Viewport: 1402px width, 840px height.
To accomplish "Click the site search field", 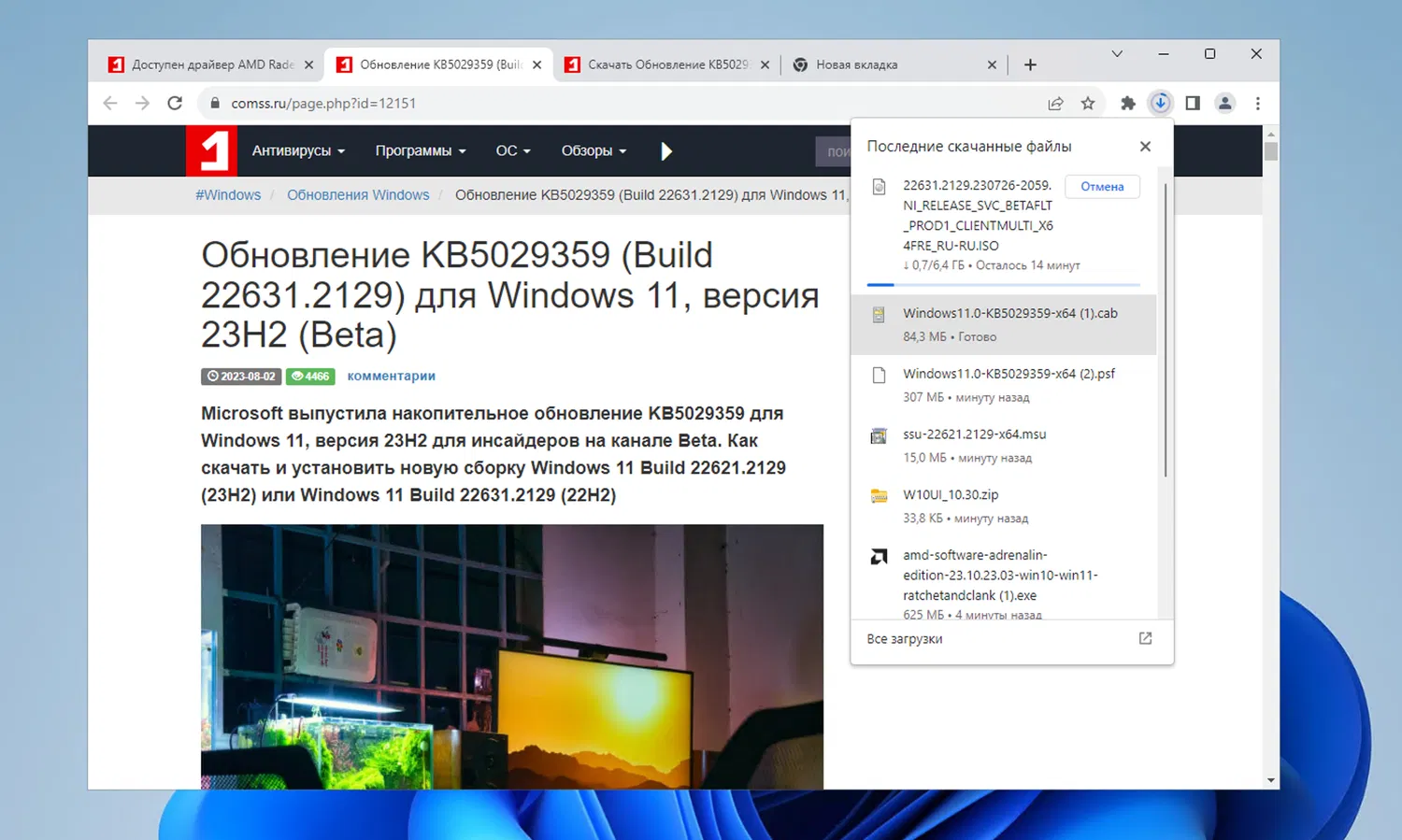I will pos(834,151).
